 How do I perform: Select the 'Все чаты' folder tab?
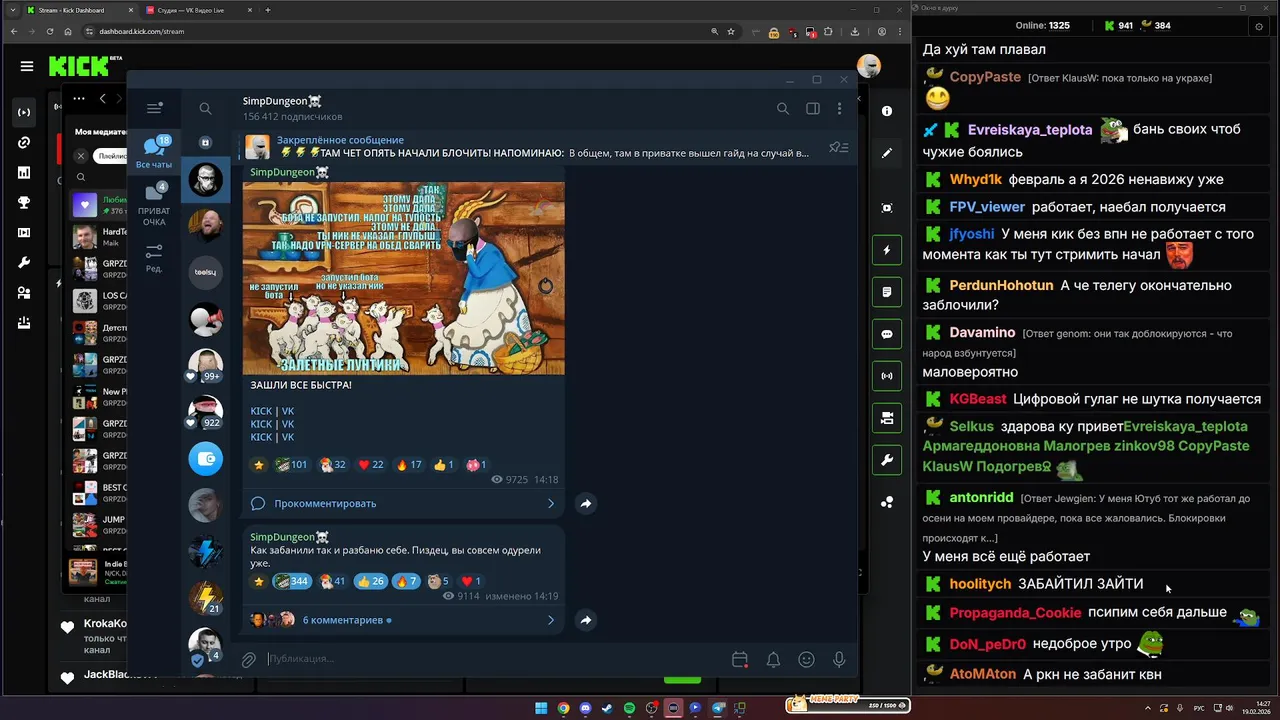point(154,152)
